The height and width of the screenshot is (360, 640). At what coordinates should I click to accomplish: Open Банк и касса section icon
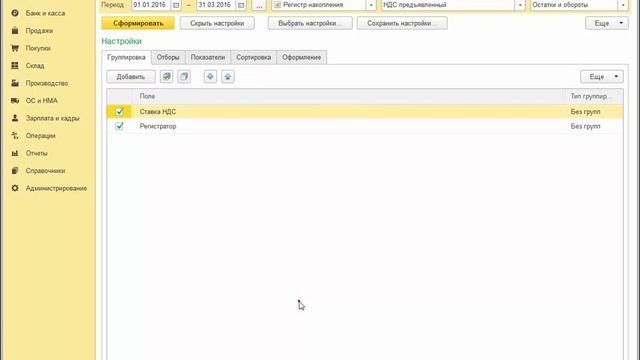pyautogui.click(x=15, y=13)
